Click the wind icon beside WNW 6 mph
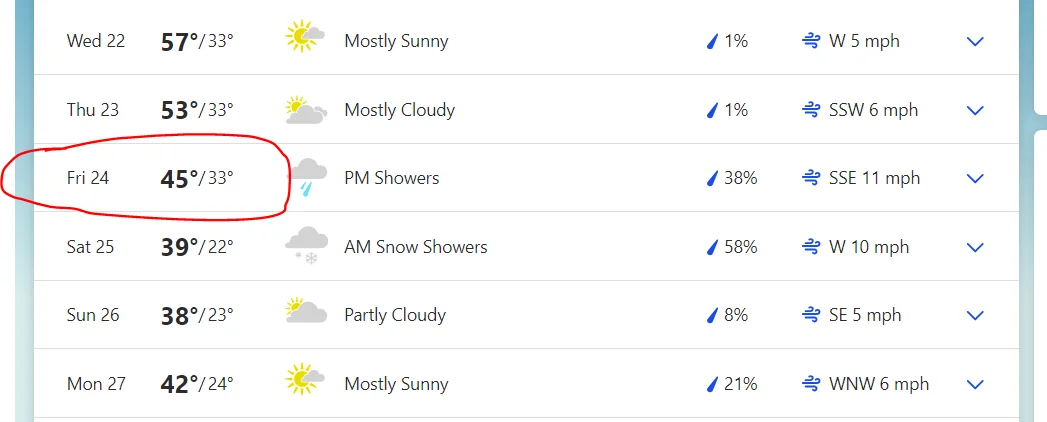 coord(811,384)
